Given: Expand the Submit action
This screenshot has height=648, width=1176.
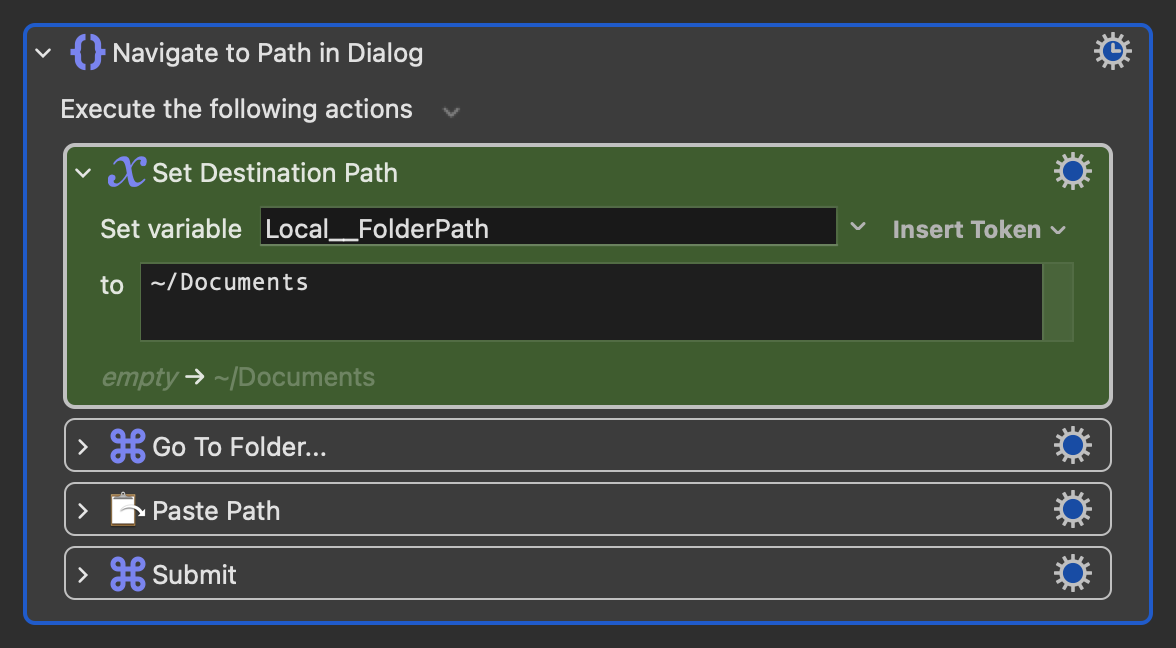Looking at the screenshot, I should pyautogui.click(x=83, y=575).
